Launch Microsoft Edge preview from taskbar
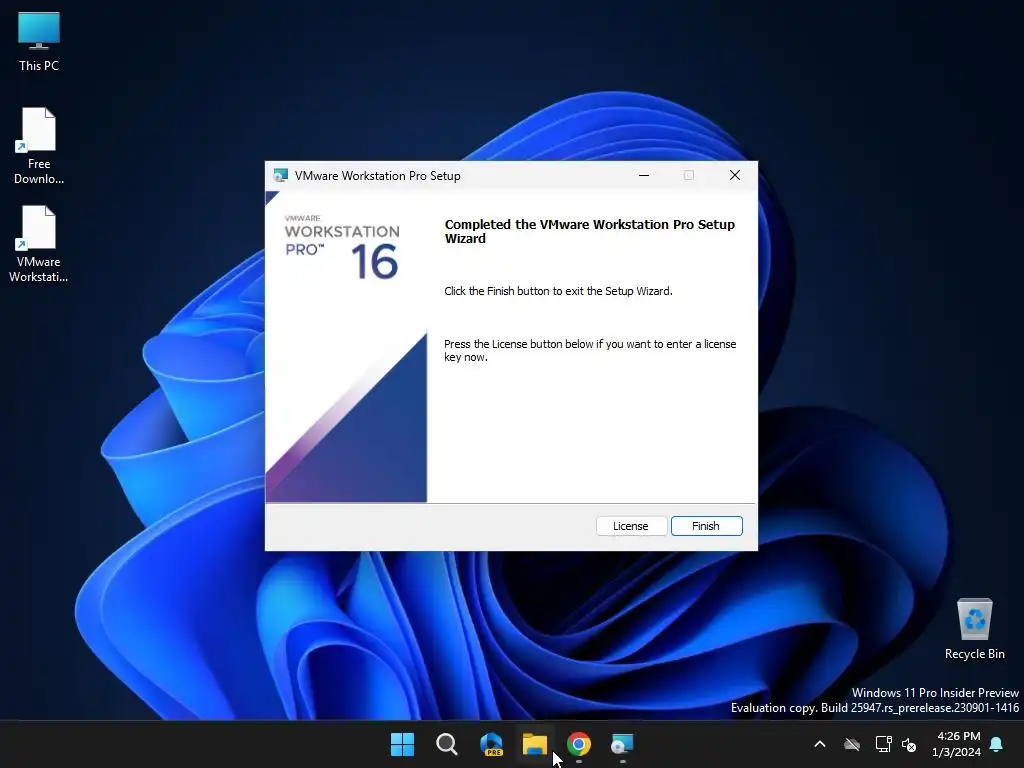Image resolution: width=1024 pixels, height=768 pixels. pyautogui.click(x=491, y=744)
